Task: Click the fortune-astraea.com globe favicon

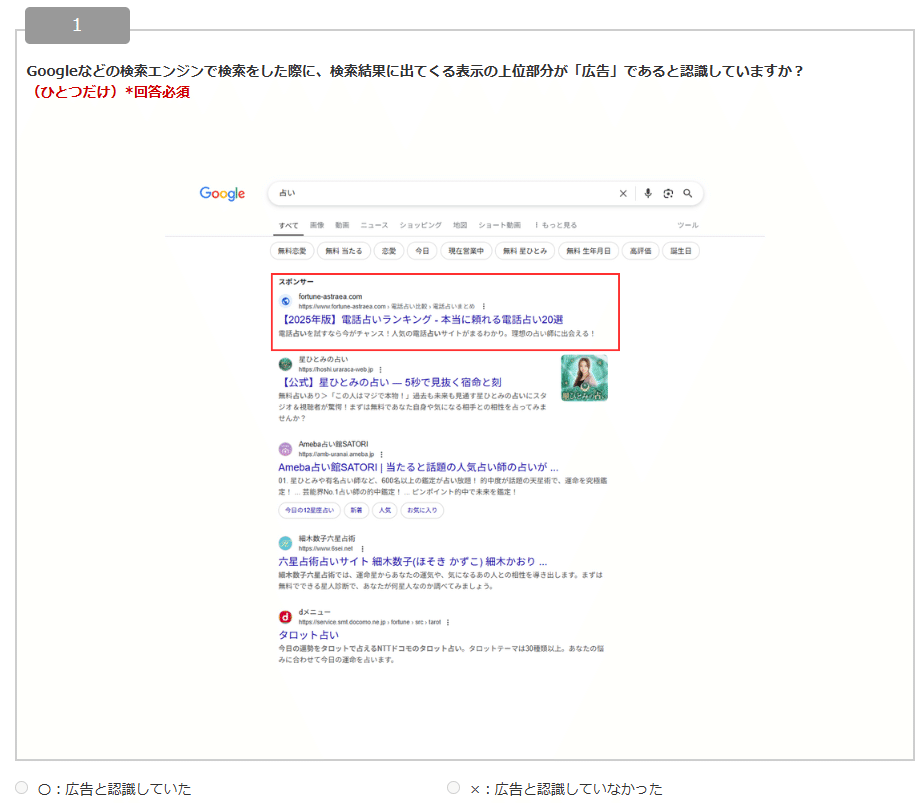Action: pyautogui.click(x=285, y=301)
